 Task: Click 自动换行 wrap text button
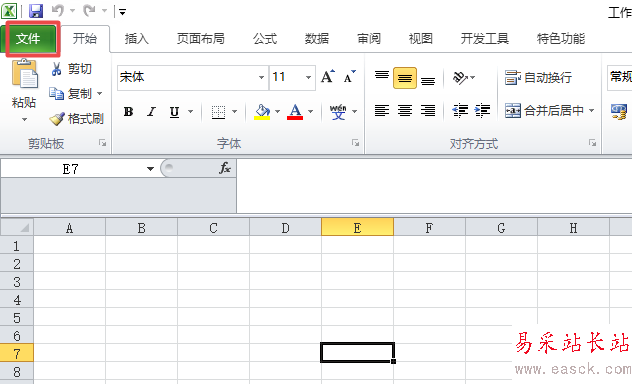[x=538, y=77]
